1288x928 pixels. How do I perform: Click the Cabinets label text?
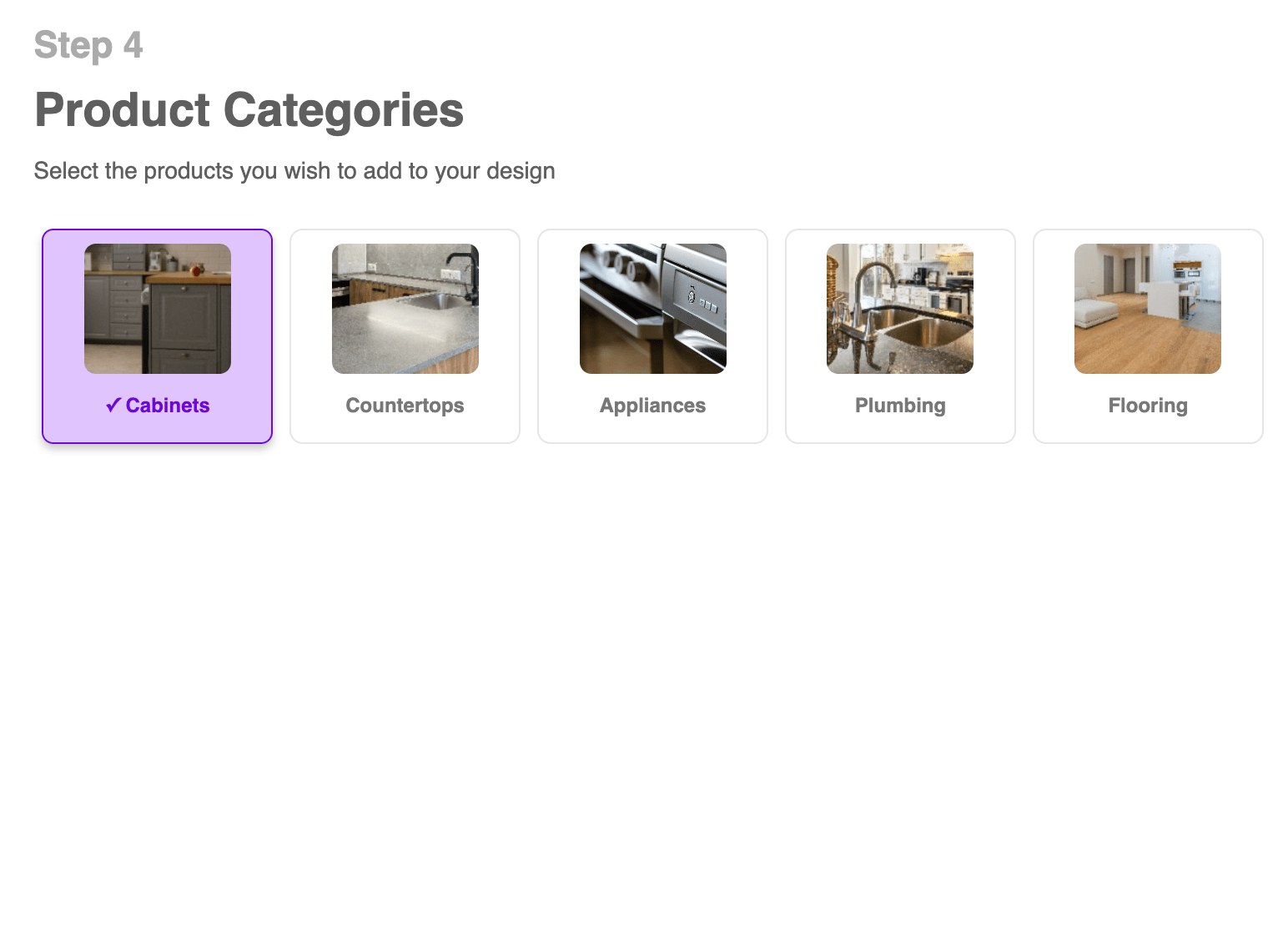[168, 406]
